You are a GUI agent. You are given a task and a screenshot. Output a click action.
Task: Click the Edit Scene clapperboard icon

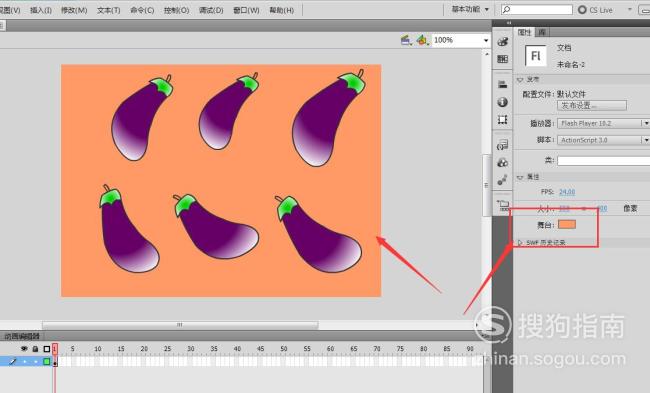click(406, 40)
